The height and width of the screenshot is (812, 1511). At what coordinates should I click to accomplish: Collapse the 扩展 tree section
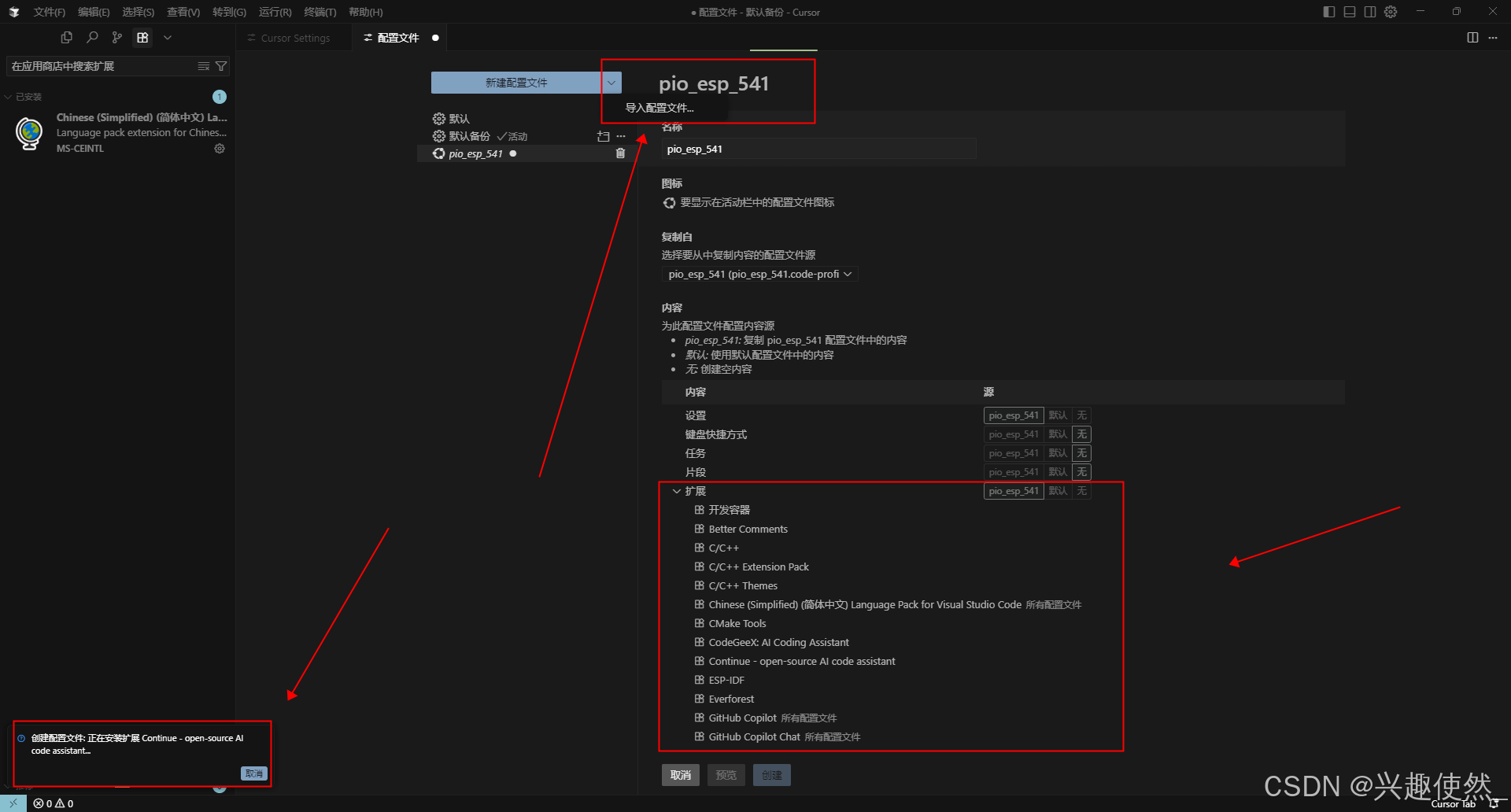677,491
